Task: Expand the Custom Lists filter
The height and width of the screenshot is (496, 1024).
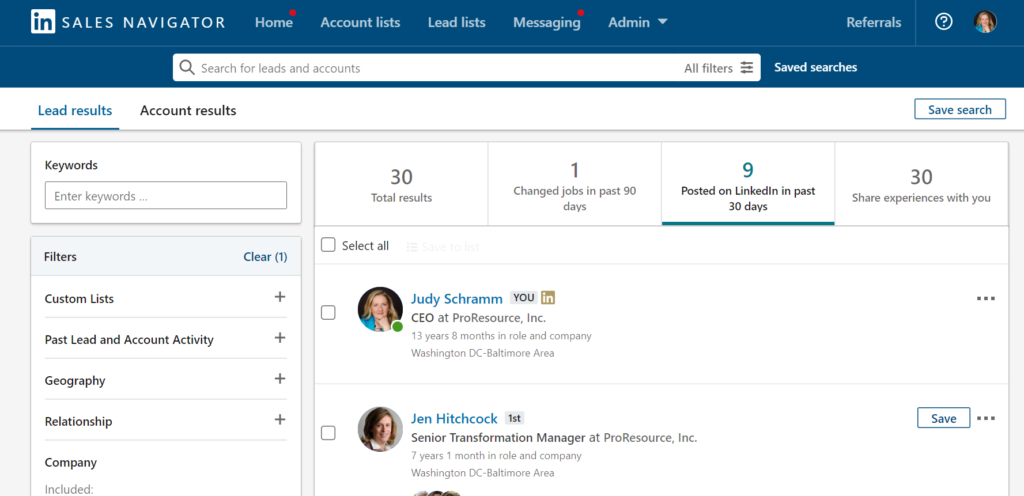Action: [x=280, y=297]
